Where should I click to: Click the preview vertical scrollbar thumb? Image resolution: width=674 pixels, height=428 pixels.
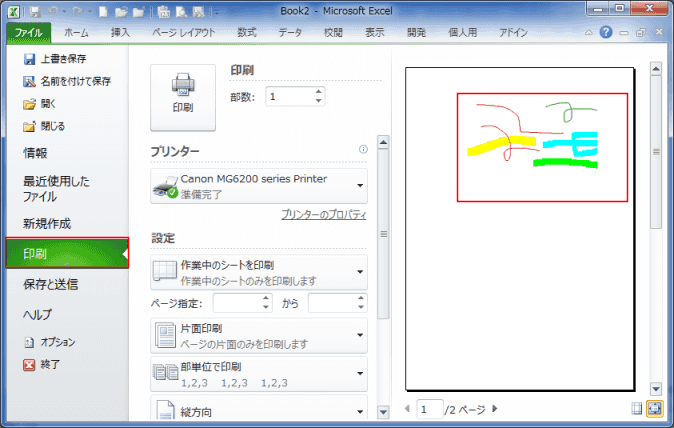click(656, 152)
